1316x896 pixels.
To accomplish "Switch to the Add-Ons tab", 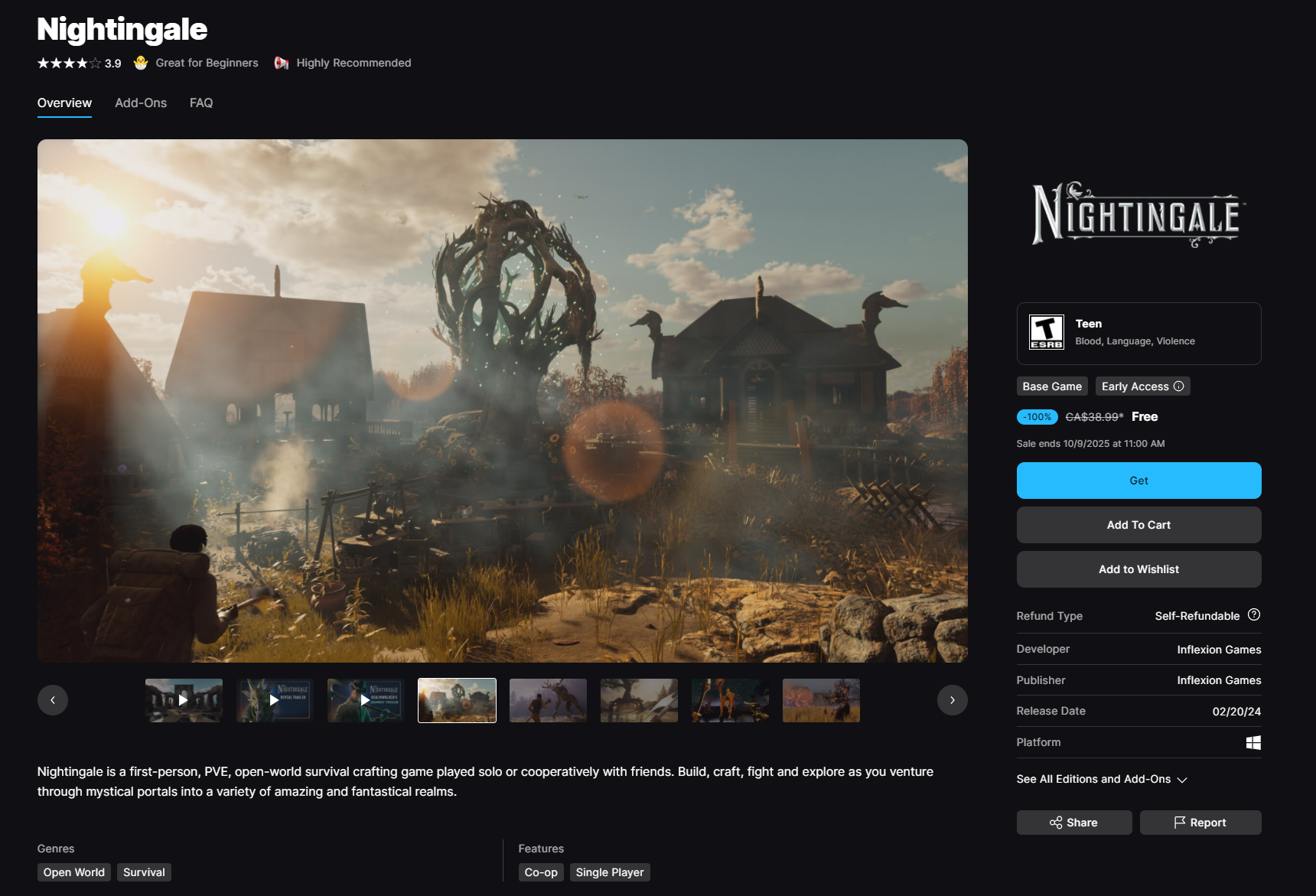I will click(x=141, y=103).
